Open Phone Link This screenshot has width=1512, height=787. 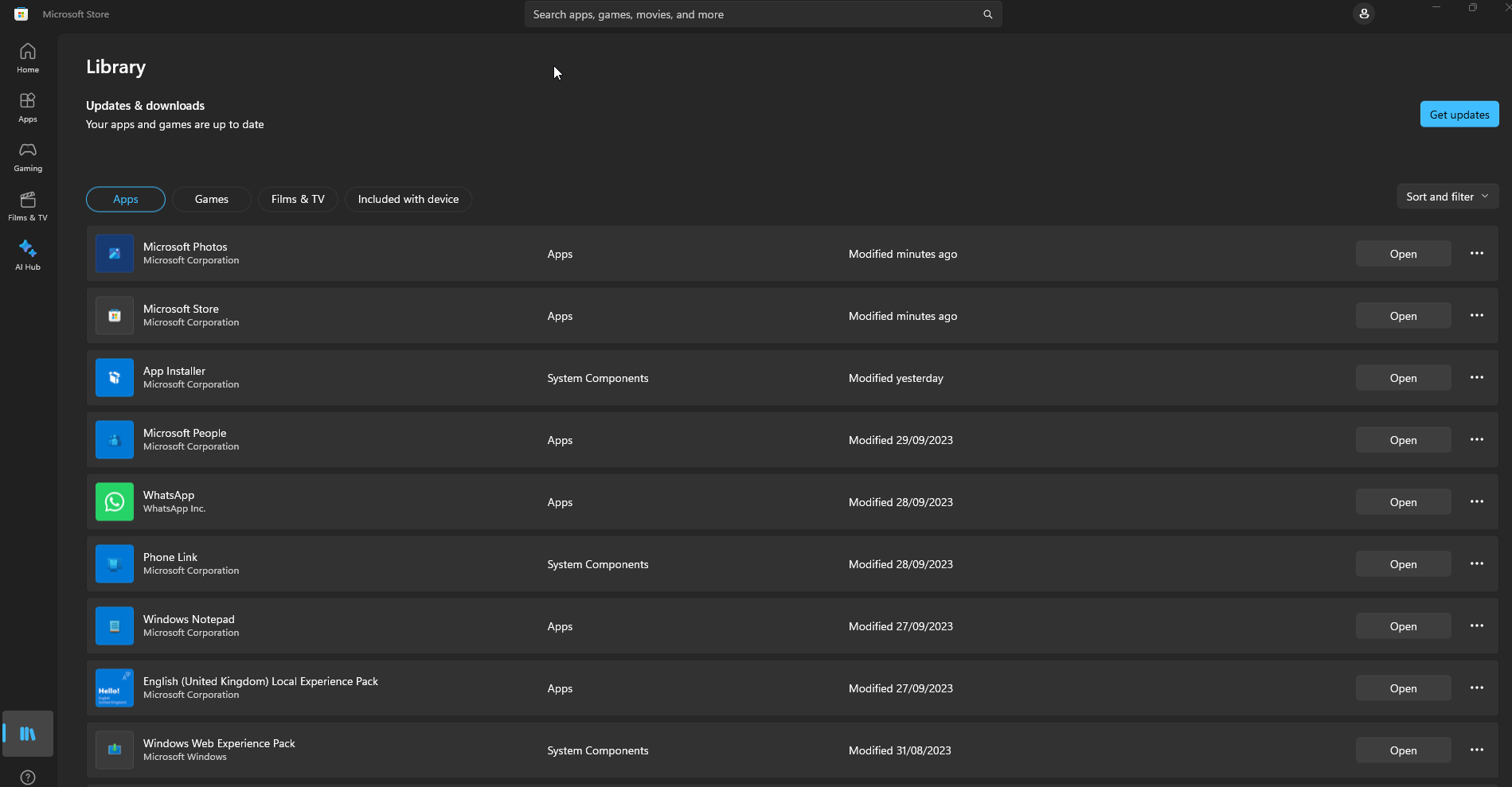point(1403,564)
